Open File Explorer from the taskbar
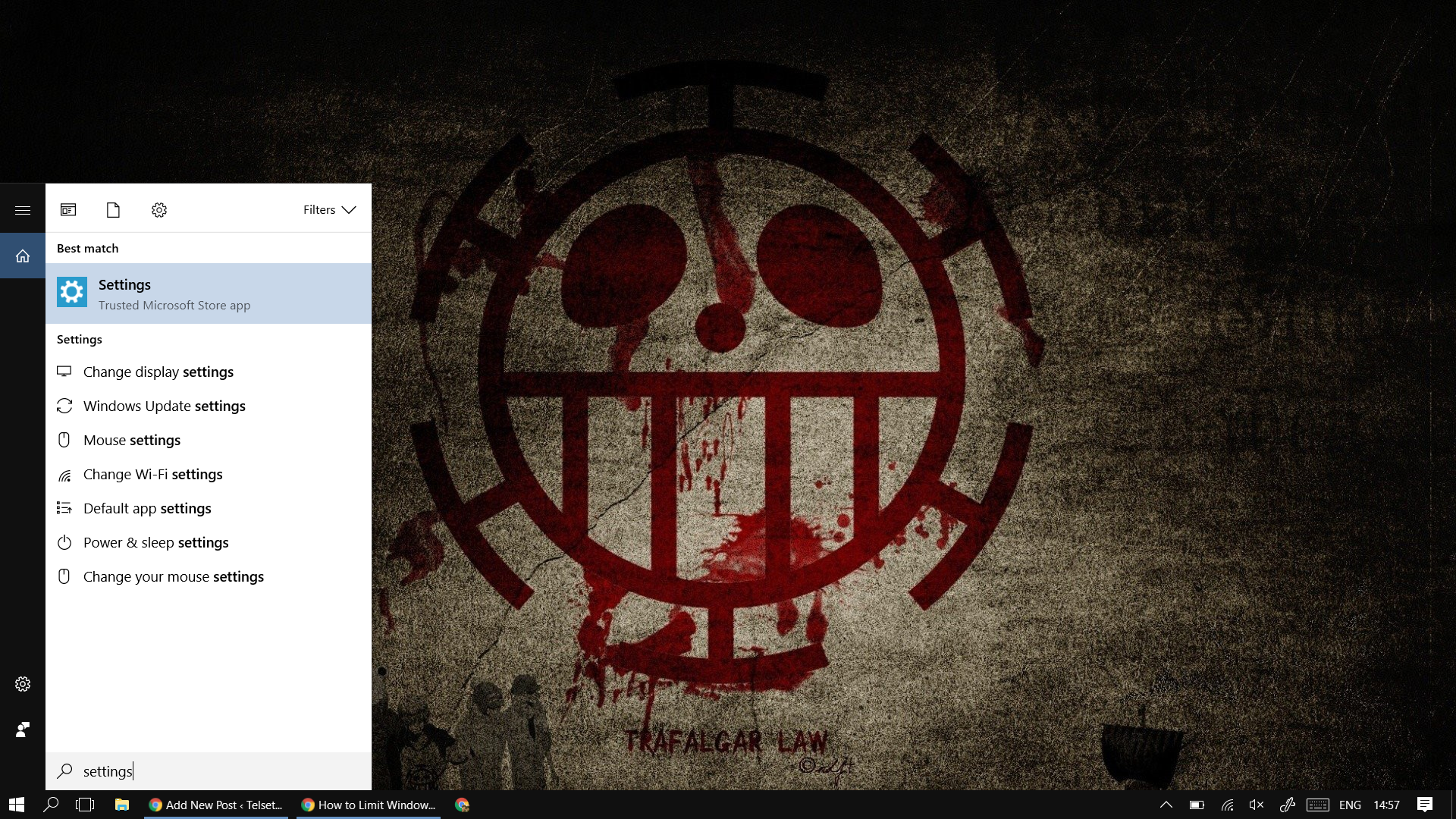The image size is (1456, 819). (x=121, y=805)
